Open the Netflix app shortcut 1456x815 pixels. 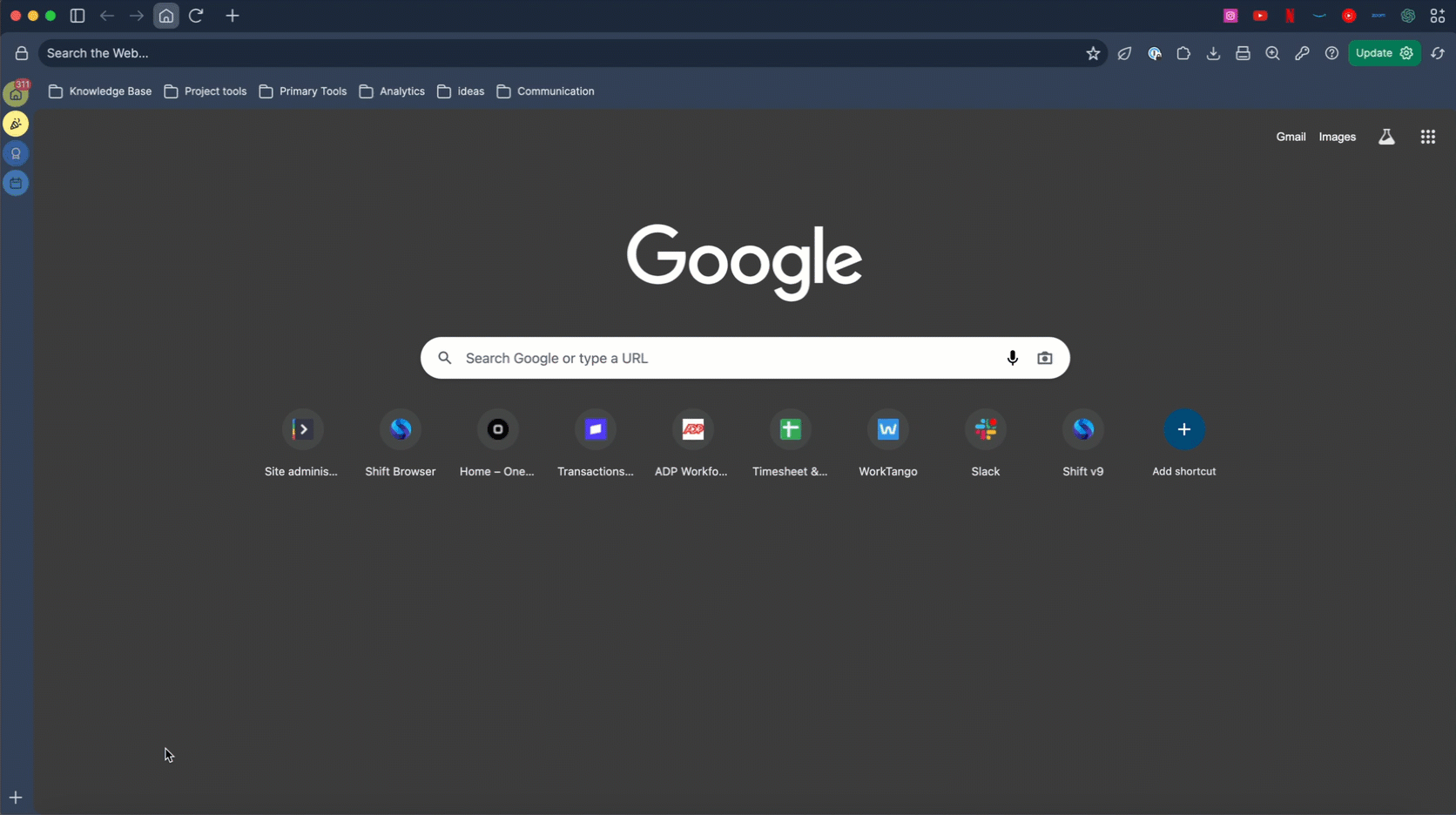tap(1290, 16)
